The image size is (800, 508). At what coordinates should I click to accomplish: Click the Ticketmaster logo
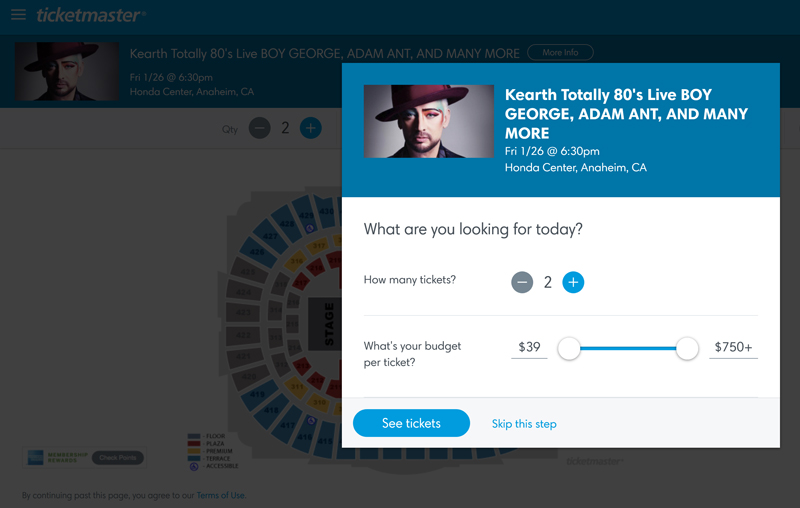coord(90,15)
